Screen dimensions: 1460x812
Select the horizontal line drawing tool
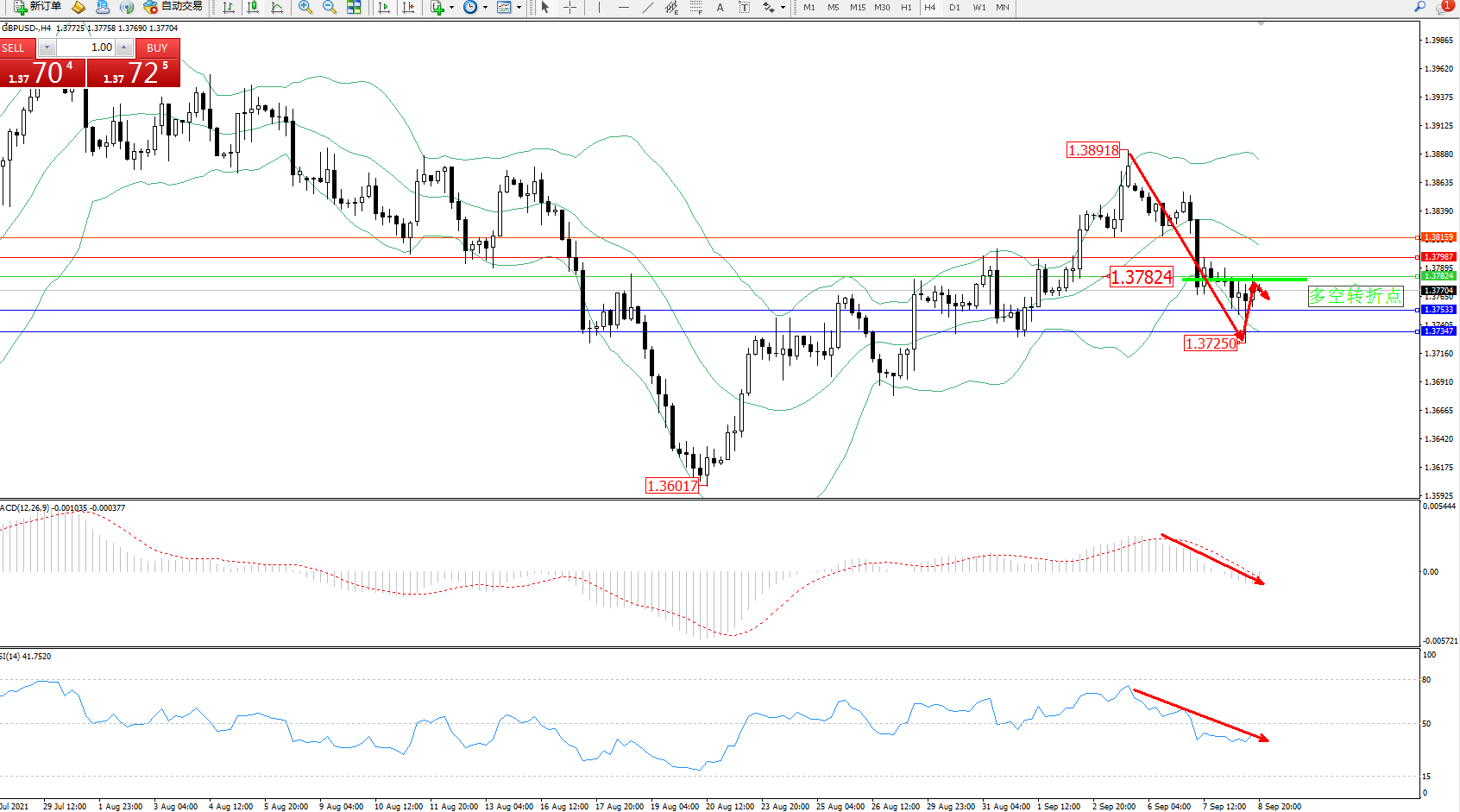623,7
